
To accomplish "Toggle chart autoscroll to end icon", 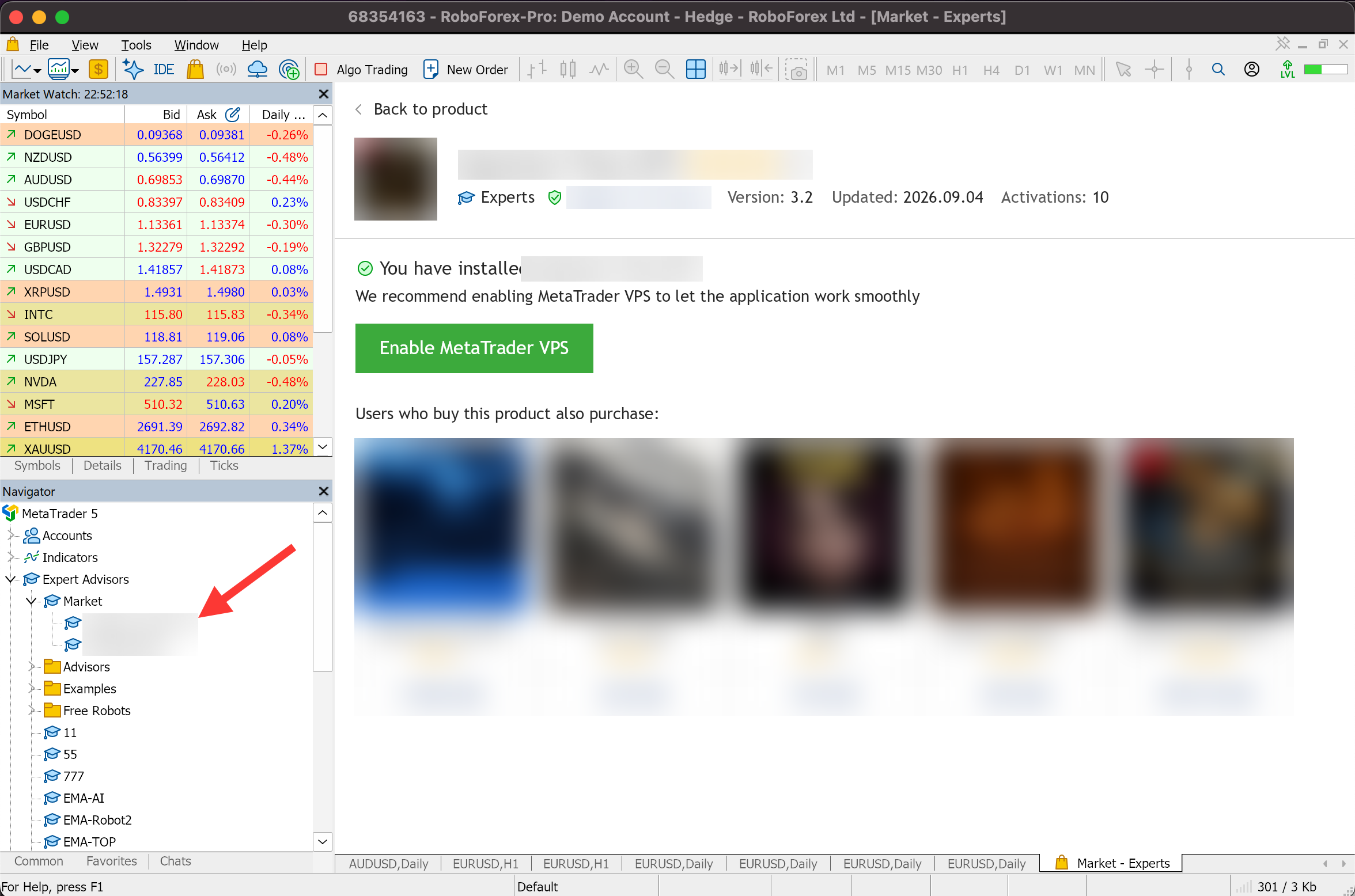I will coord(729,70).
